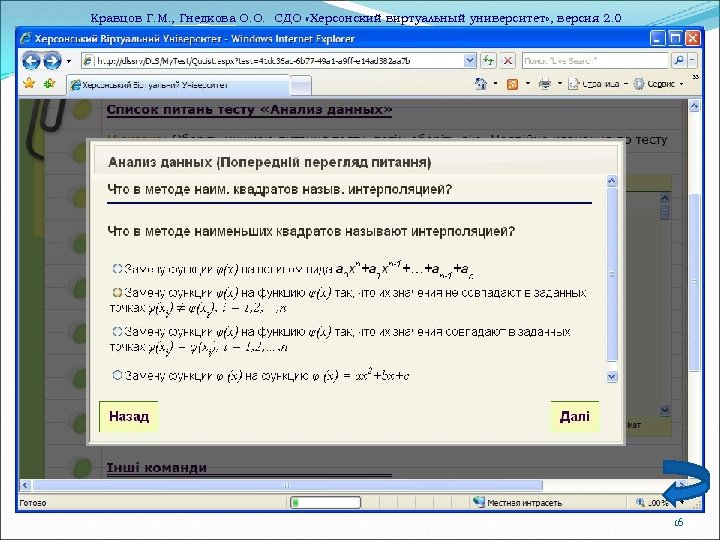
Task: Click the RSS feeds icon
Action: coord(512,84)
